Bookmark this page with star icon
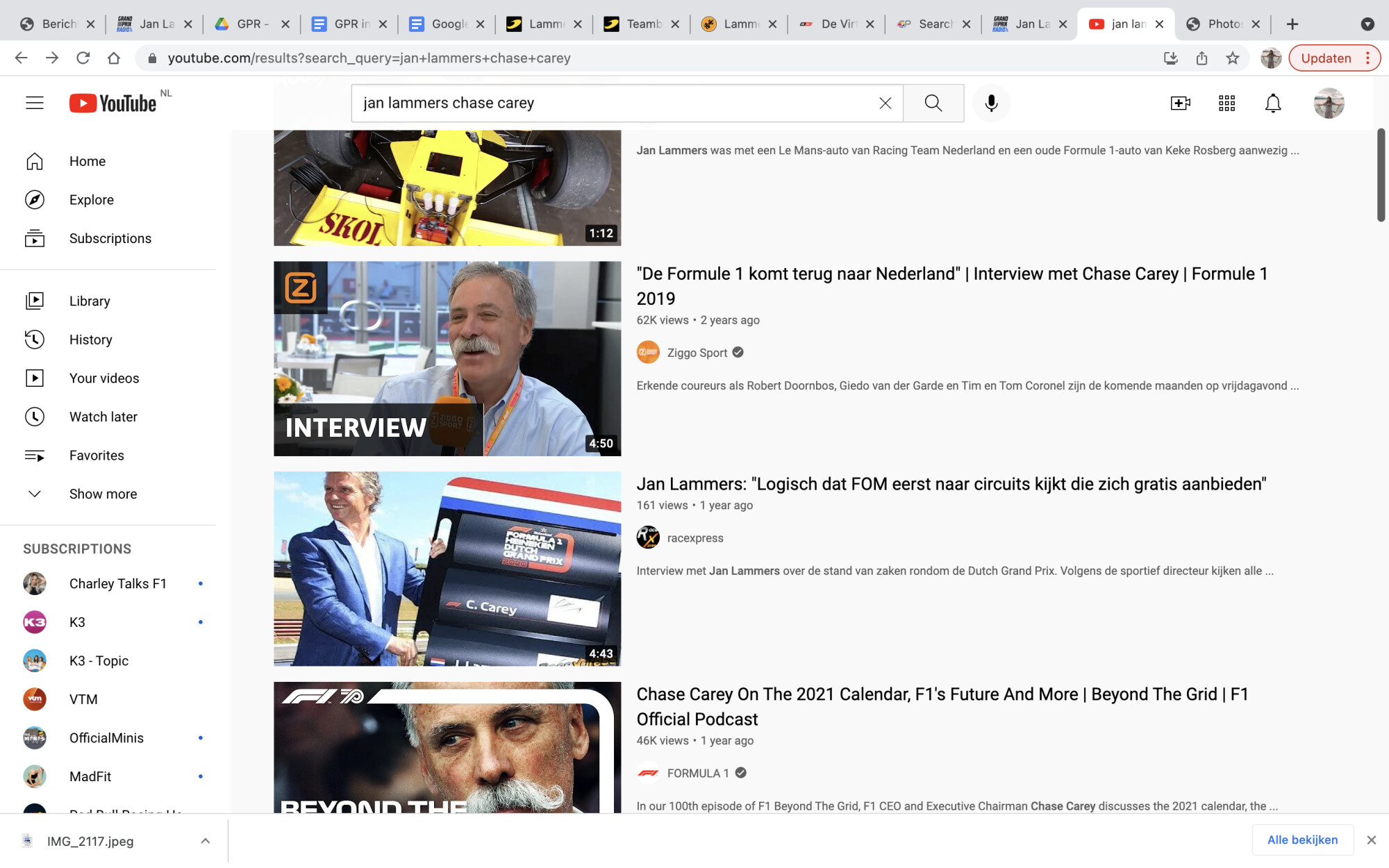 [1233, 58]
